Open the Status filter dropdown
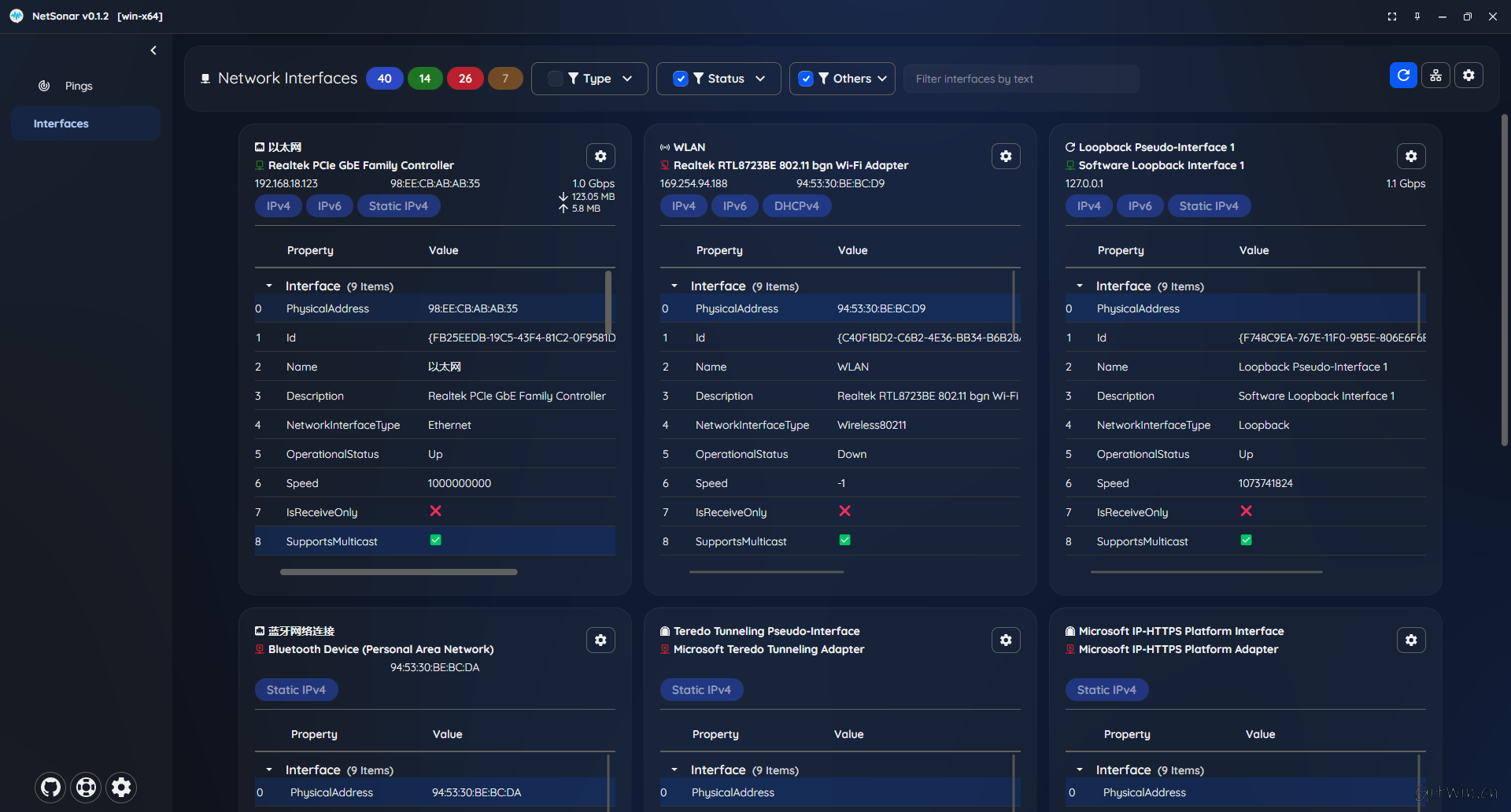The image size is (1511, 812). click(760, 79)
